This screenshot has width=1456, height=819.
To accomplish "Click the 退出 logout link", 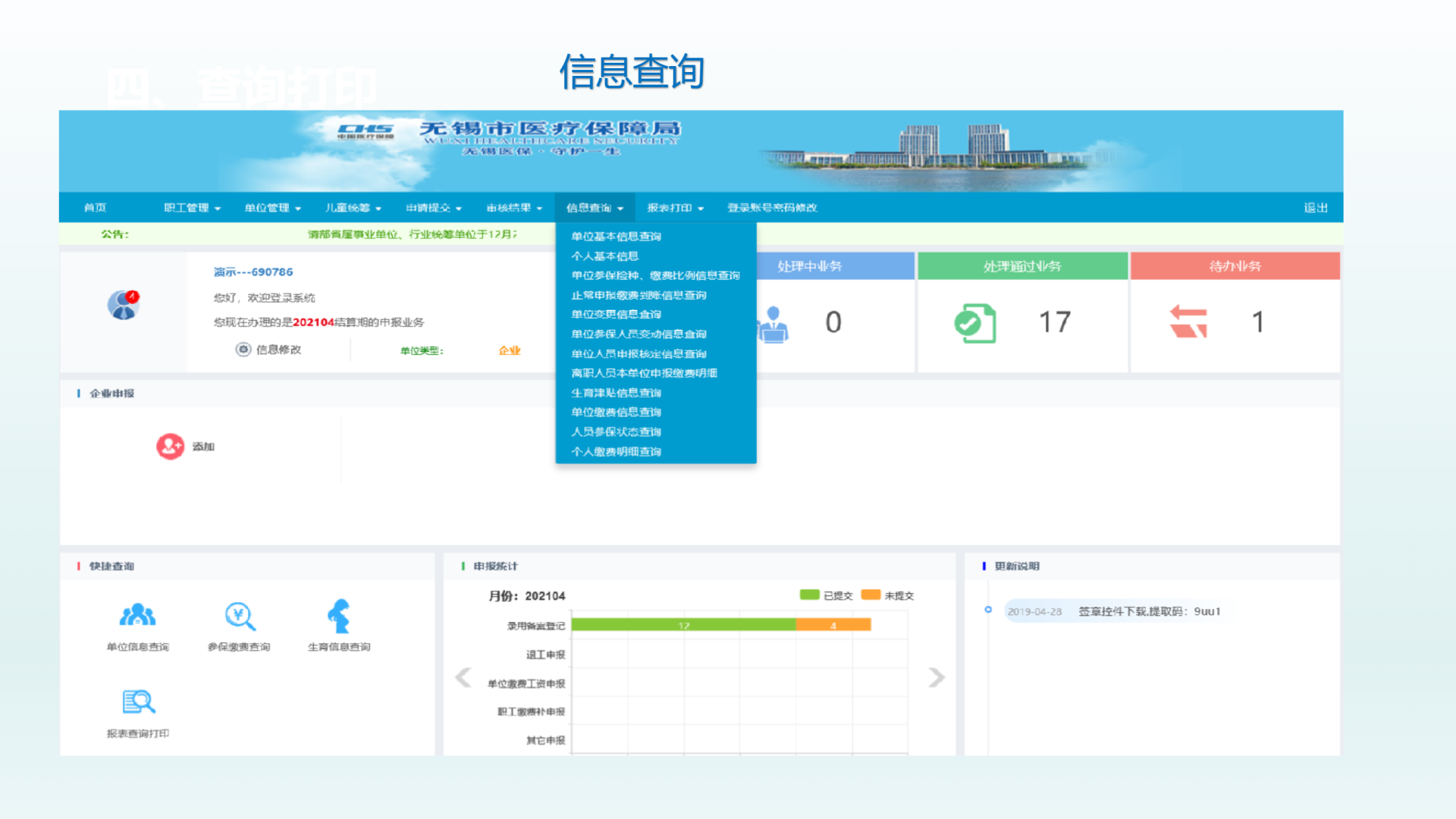I will pos(1316,208).
